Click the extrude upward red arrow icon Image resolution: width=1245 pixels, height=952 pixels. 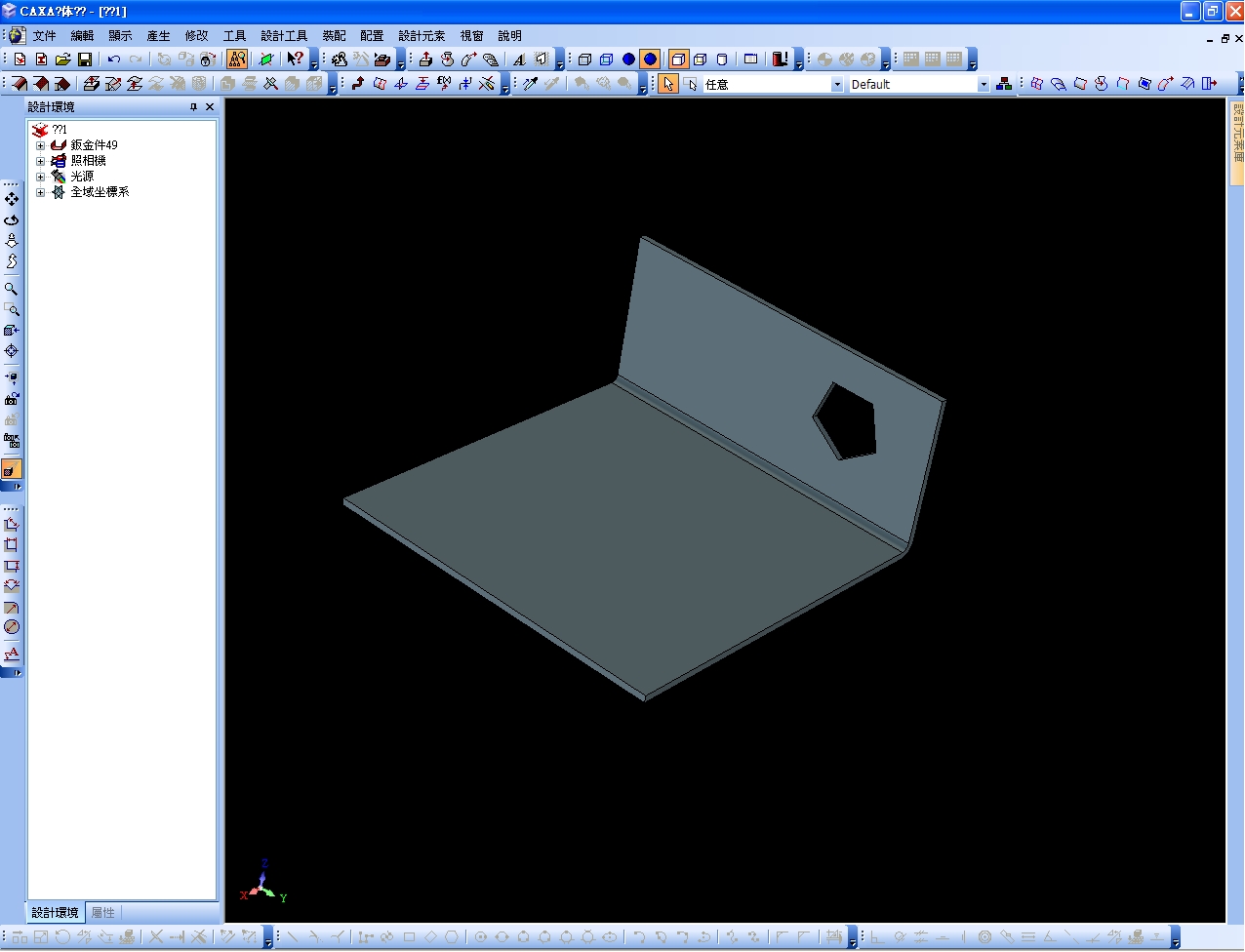pos(424,59)
